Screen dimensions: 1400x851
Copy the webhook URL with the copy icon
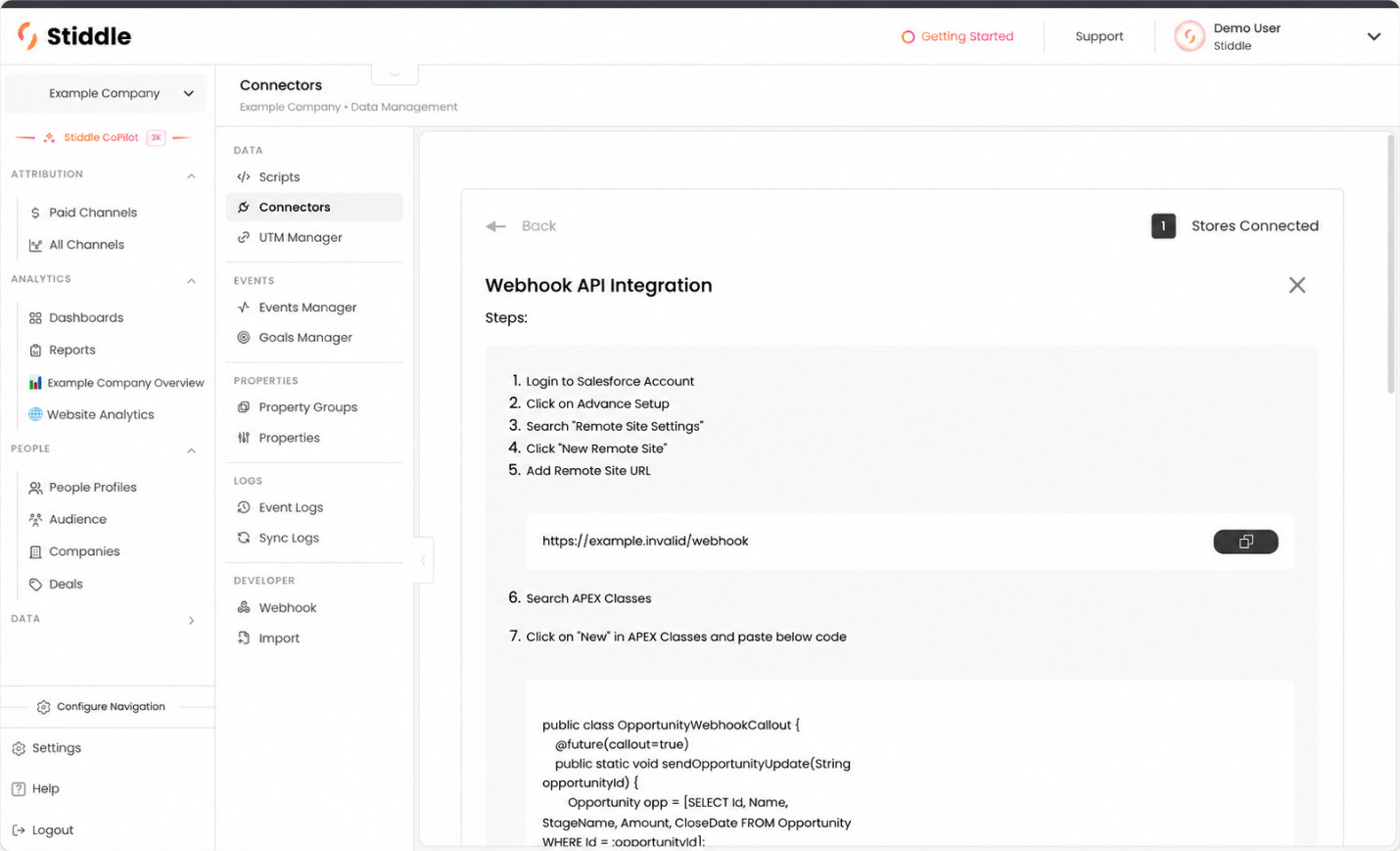pyautogui.click(x=1245, y=542)
